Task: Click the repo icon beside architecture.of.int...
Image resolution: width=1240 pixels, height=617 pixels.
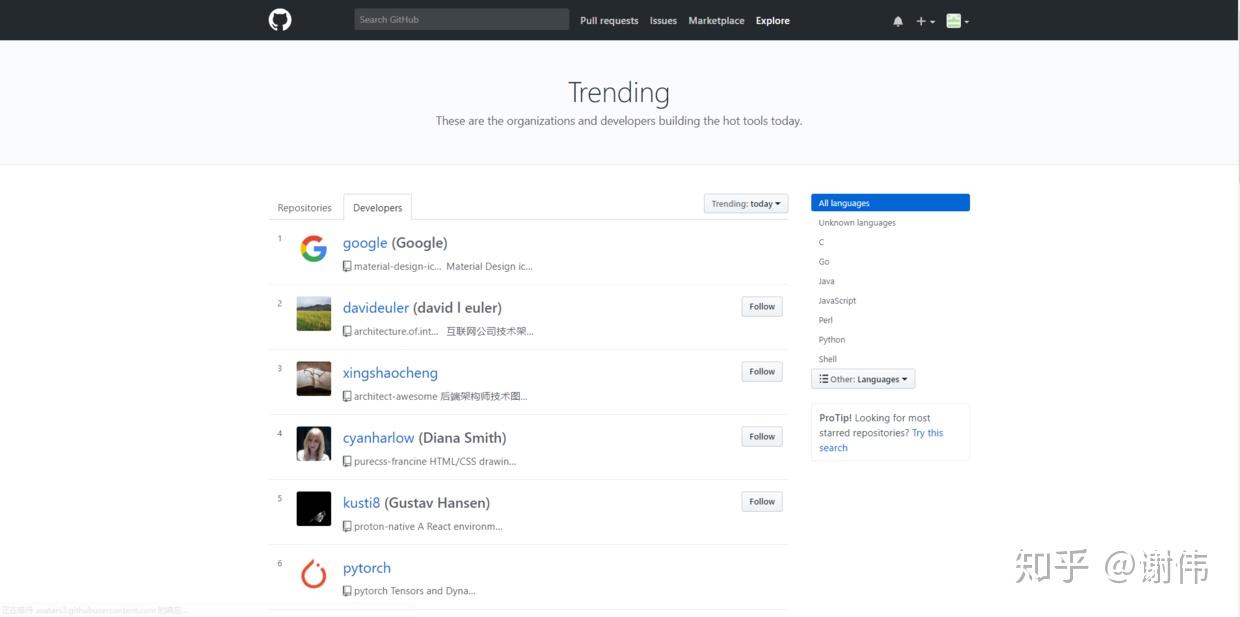Action: 347,332
